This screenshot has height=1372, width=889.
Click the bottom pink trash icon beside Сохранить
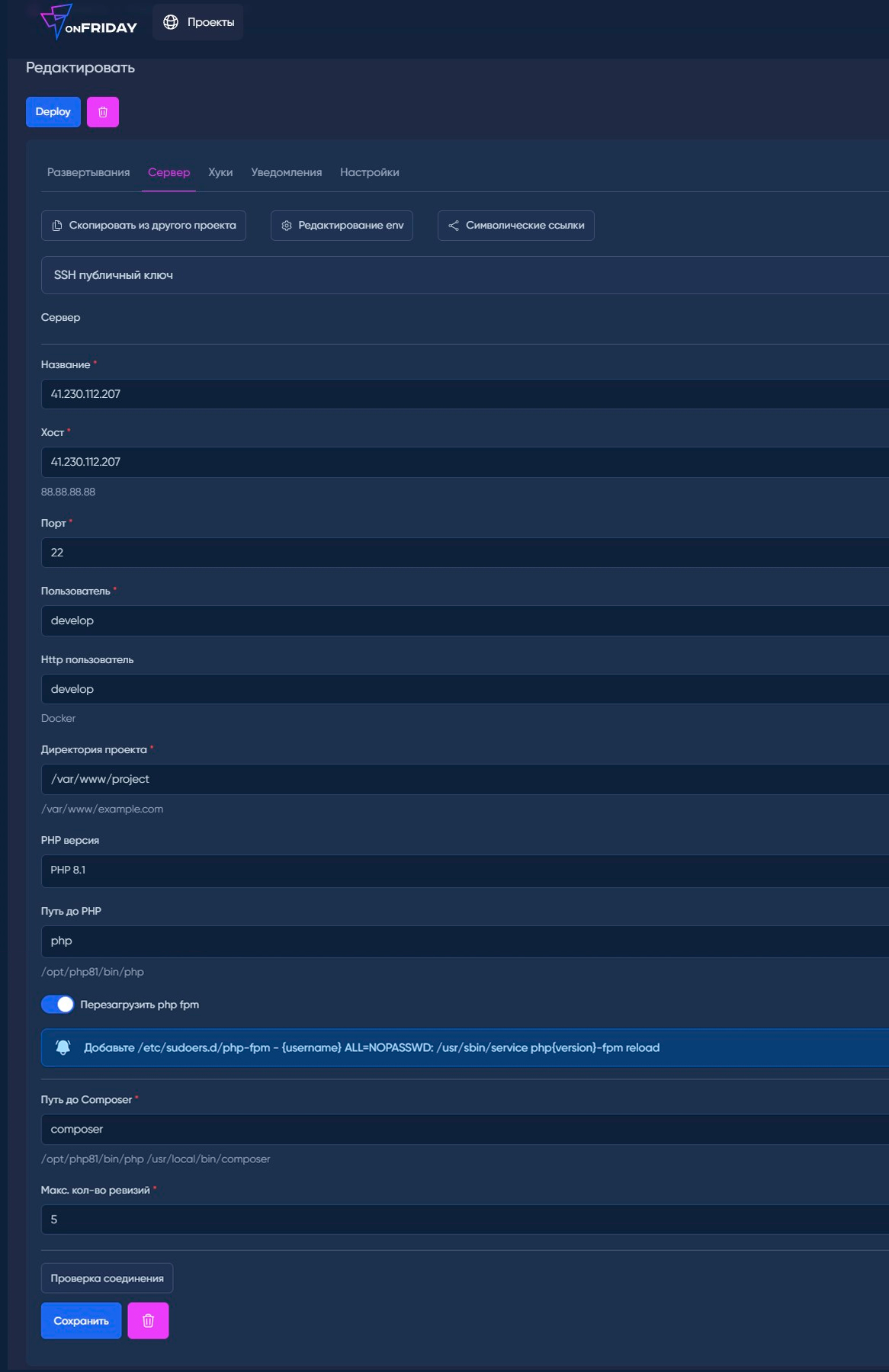(x=148, y=1321)
